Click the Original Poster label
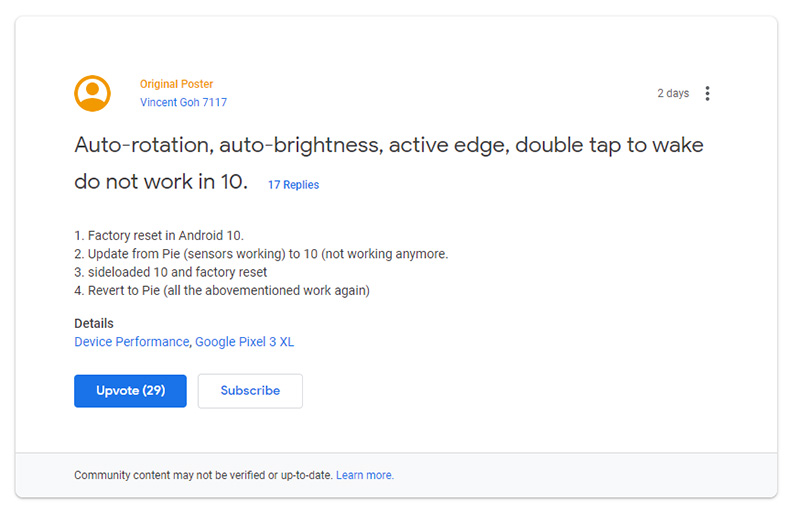 point(176,84)
